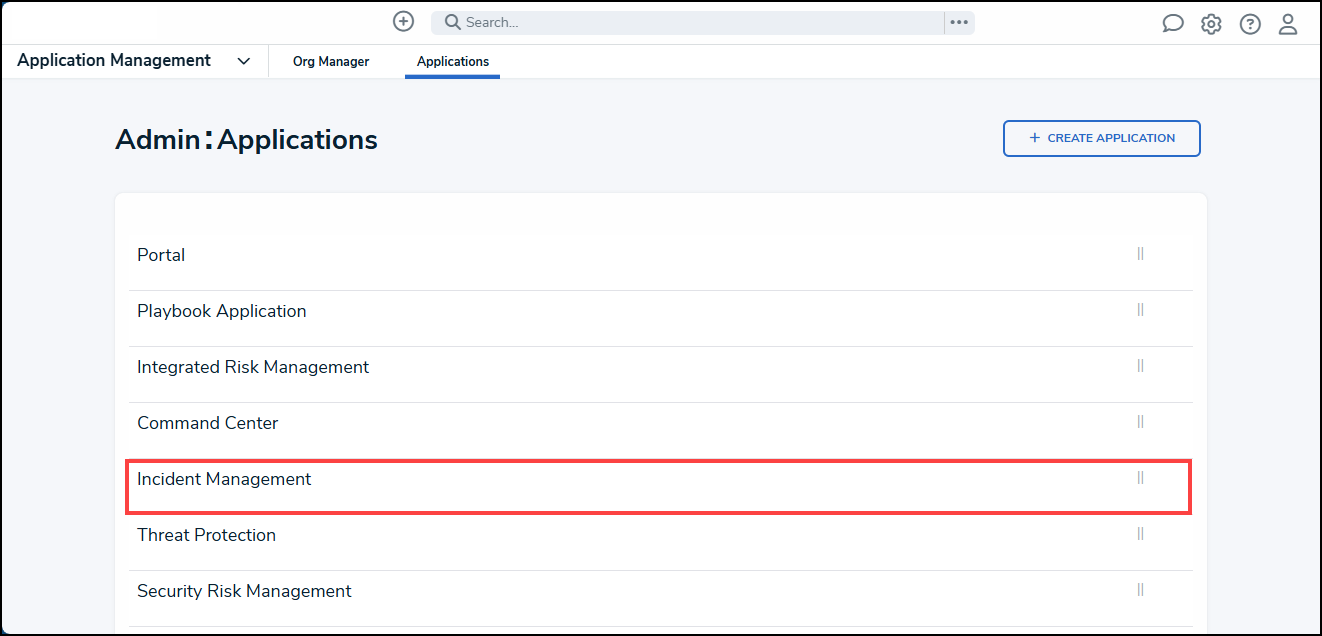Select the Applications tab

[x=453, y=61]
